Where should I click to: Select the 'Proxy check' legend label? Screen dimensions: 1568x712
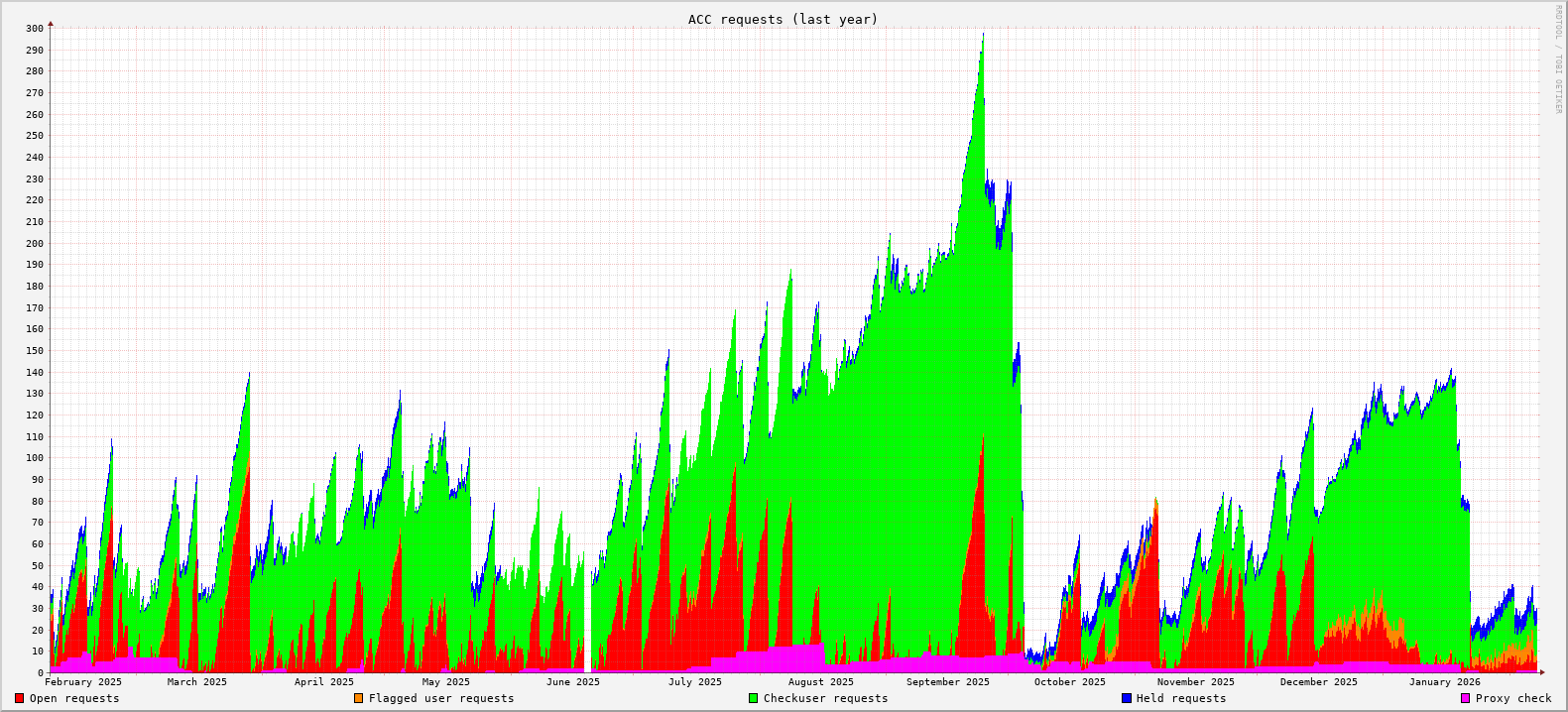point(1513,698)
